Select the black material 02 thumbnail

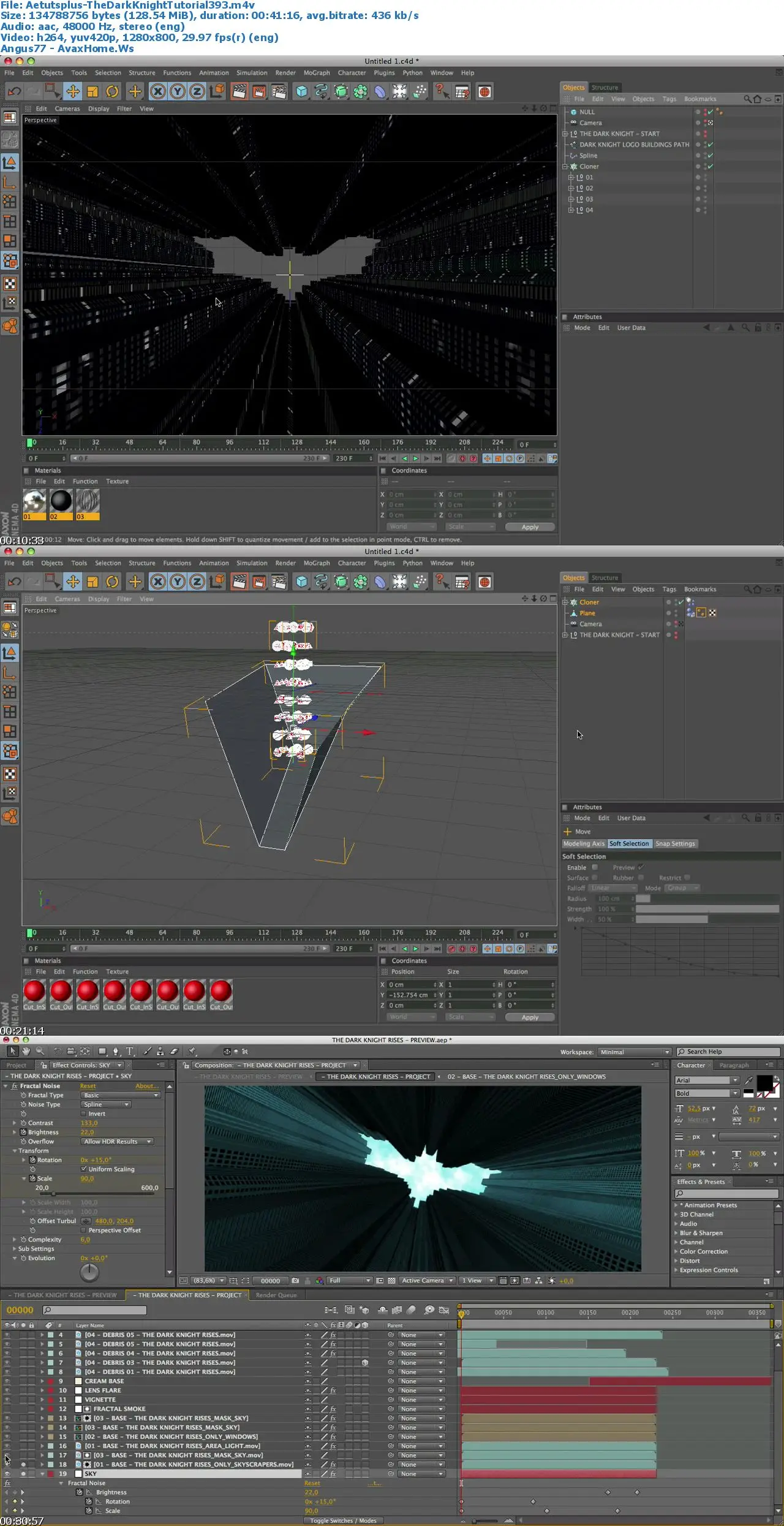[61, 501]
